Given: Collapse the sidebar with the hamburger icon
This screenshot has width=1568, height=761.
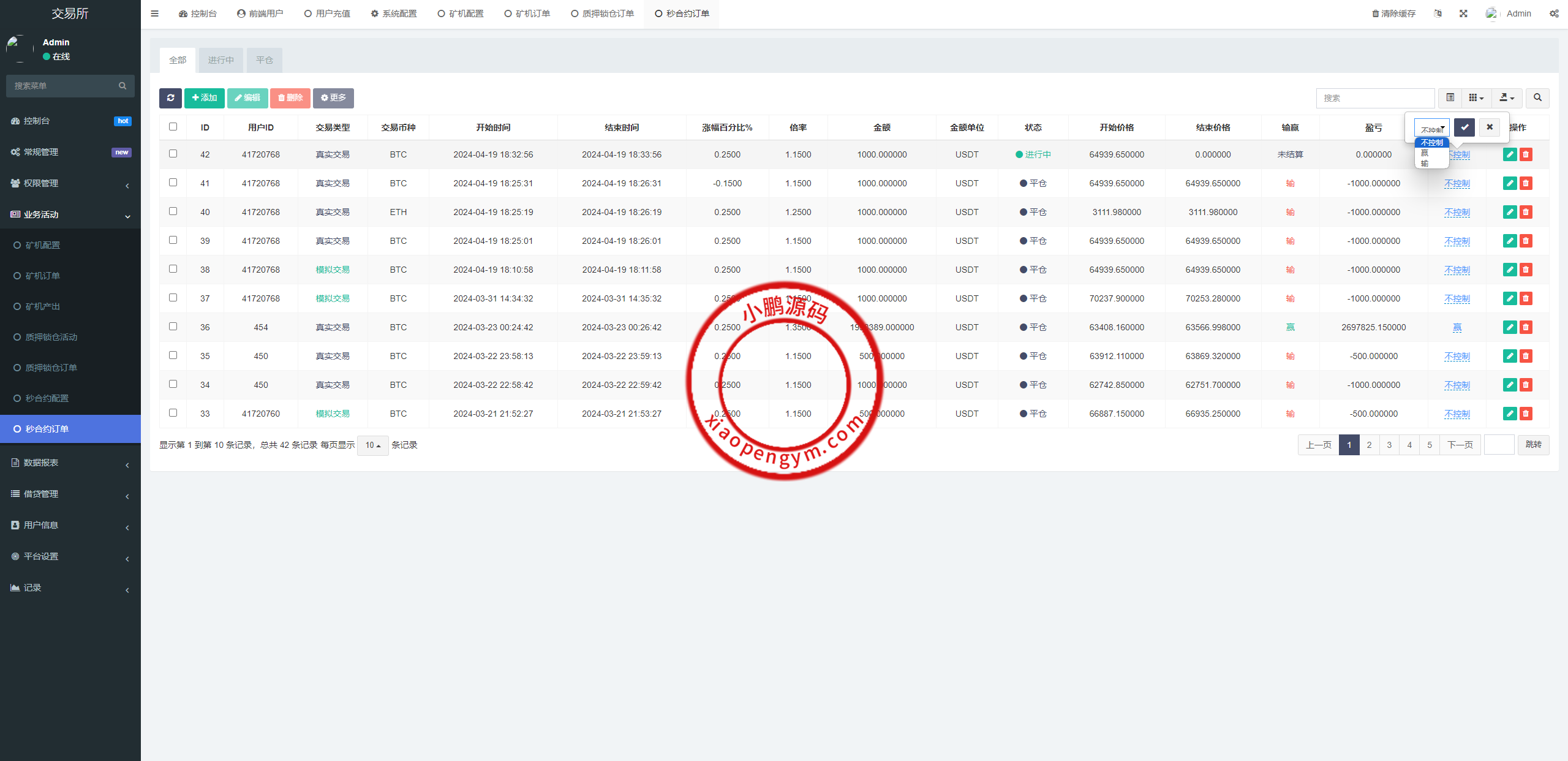Looking at the screenshot, I should pos(155,13).
